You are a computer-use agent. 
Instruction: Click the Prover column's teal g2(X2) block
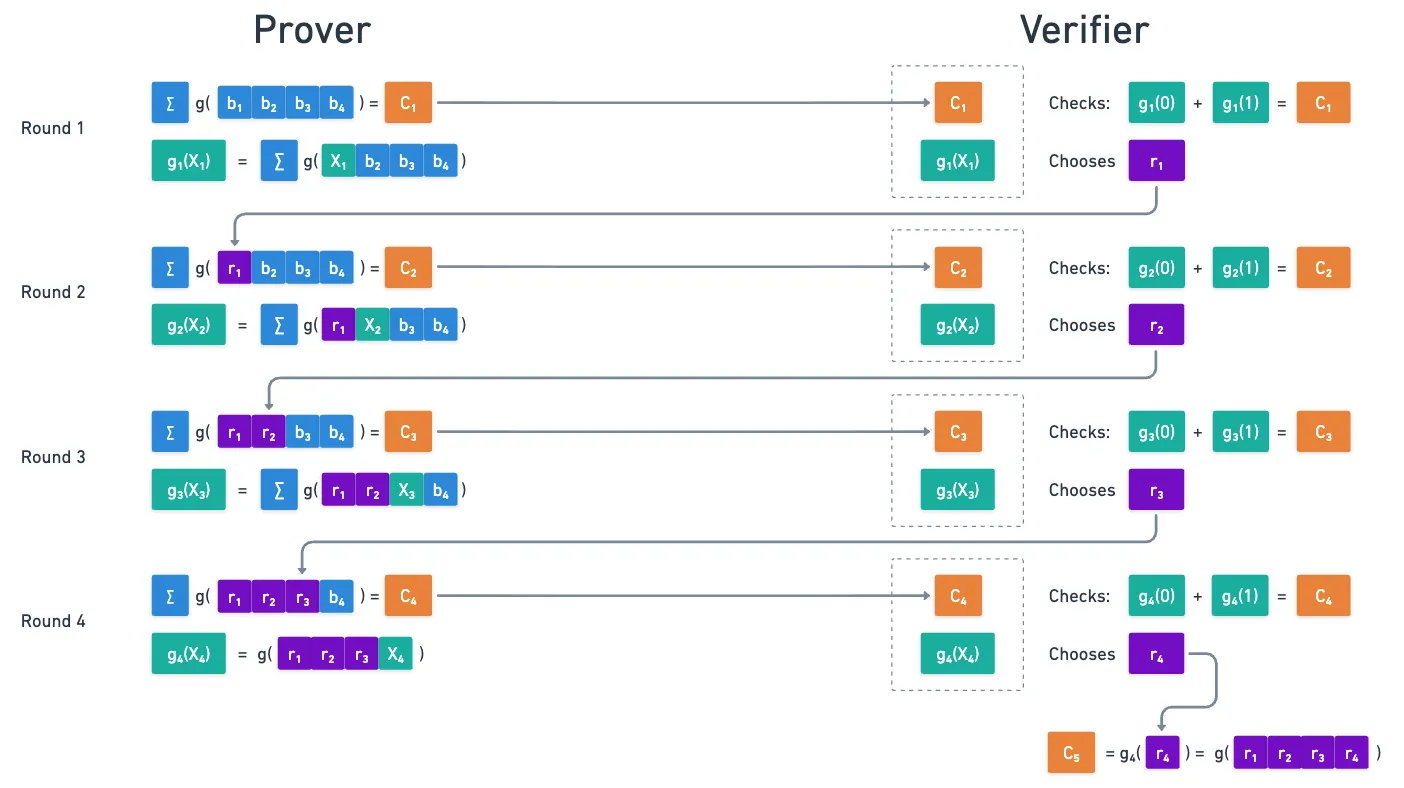188,325
